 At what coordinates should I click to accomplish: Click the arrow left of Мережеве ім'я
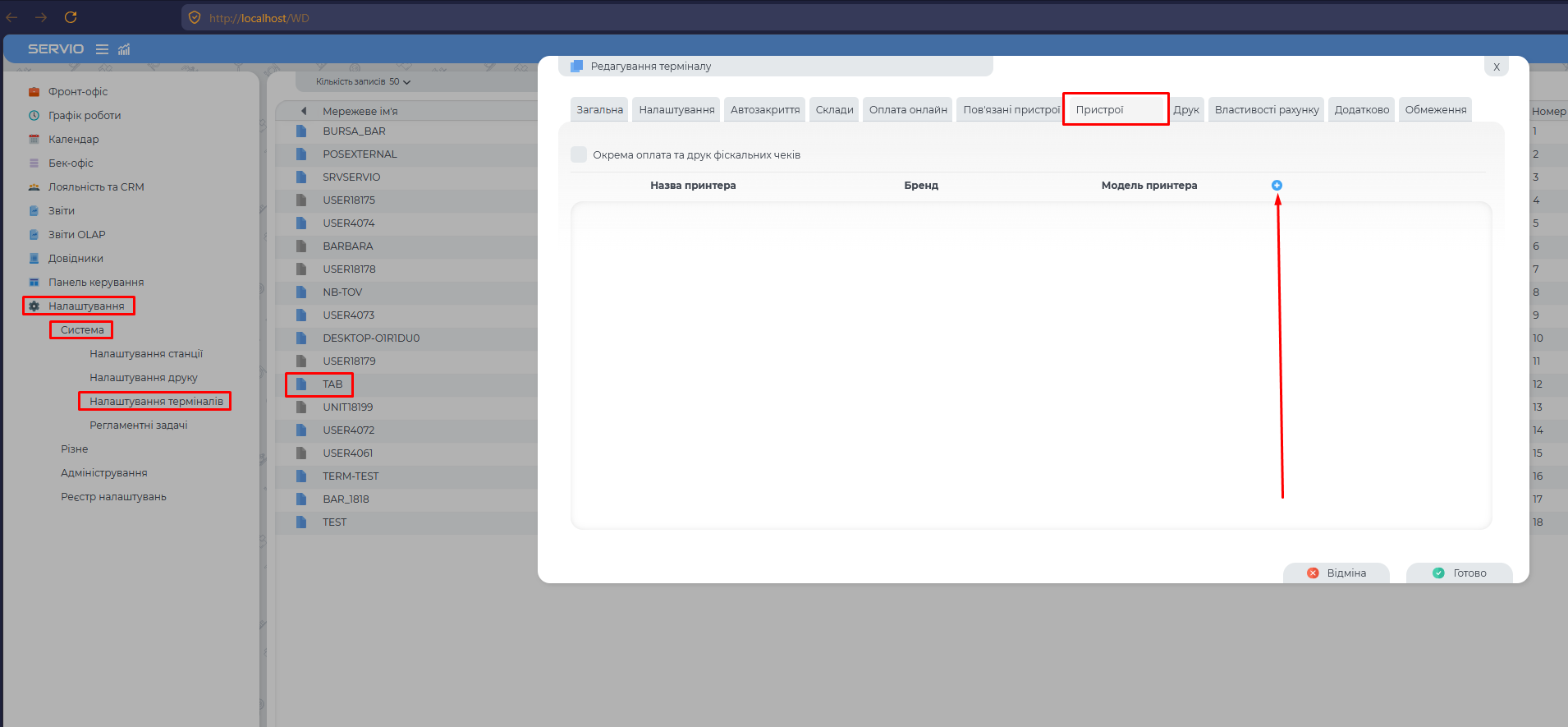pos(304,111)
